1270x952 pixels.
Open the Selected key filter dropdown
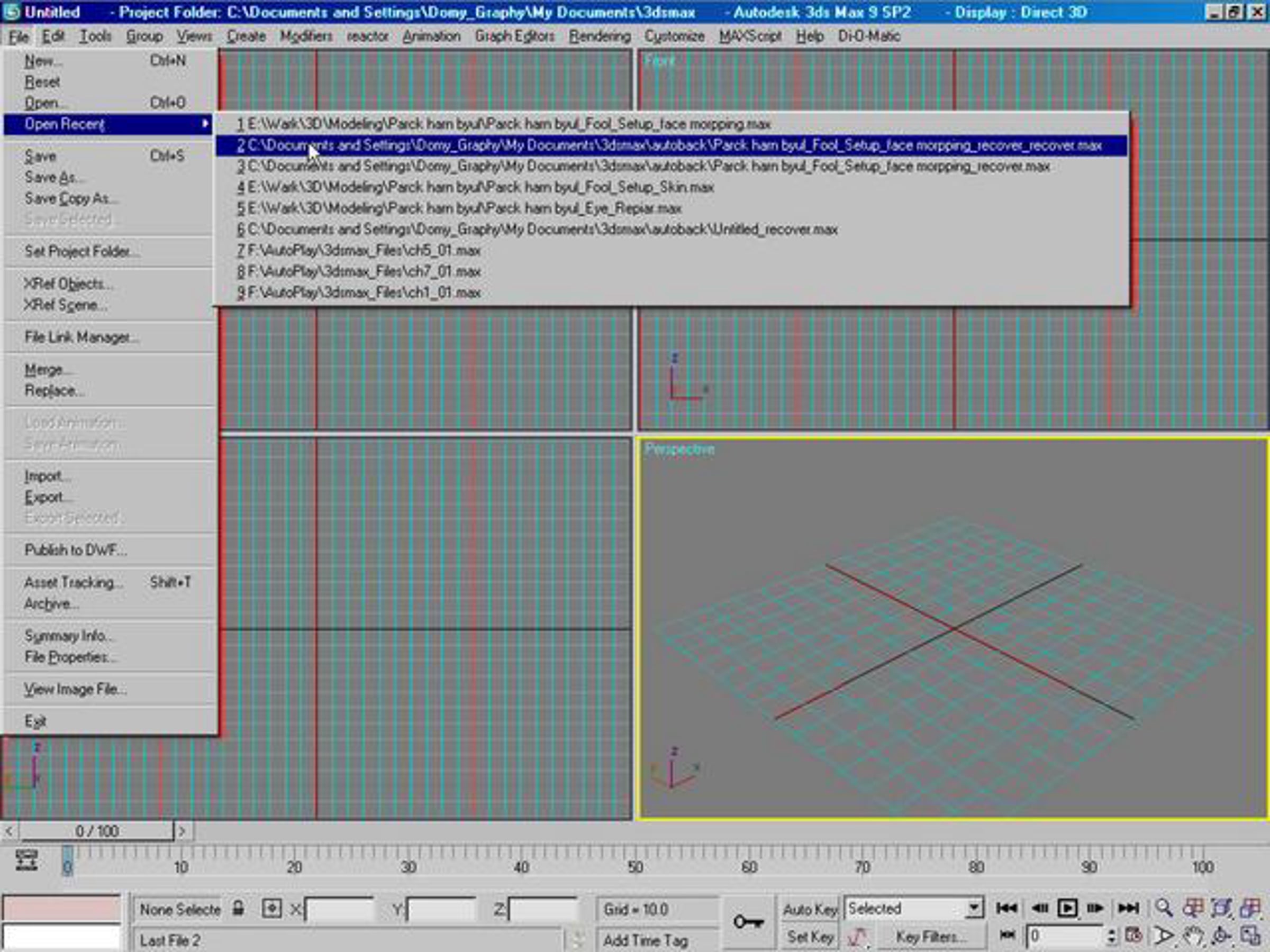(x=974, y=909)
